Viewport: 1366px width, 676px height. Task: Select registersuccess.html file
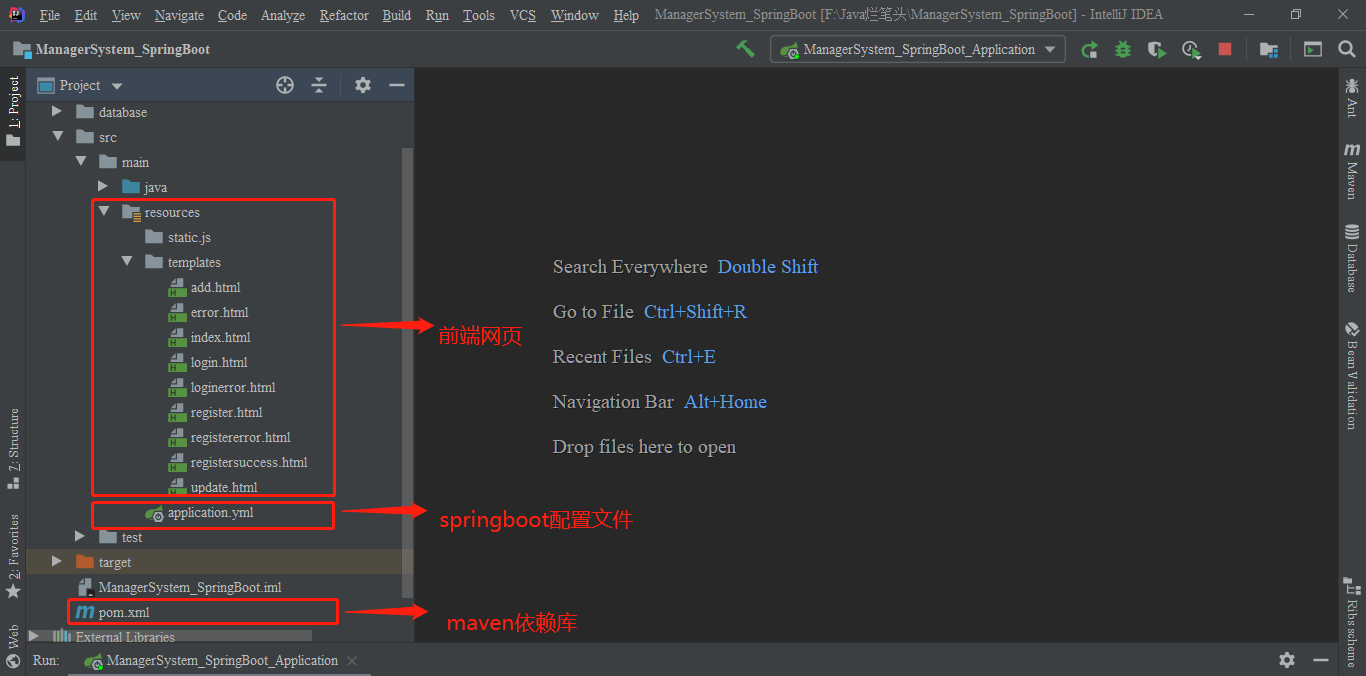248,462
